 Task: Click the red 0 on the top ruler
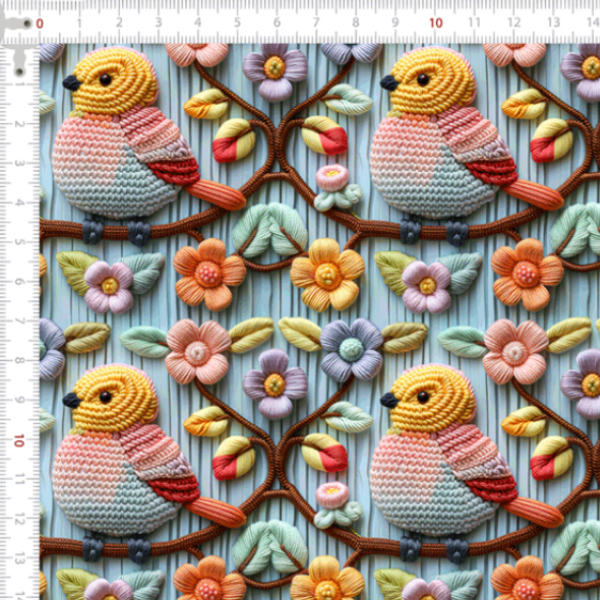point(40,23)
